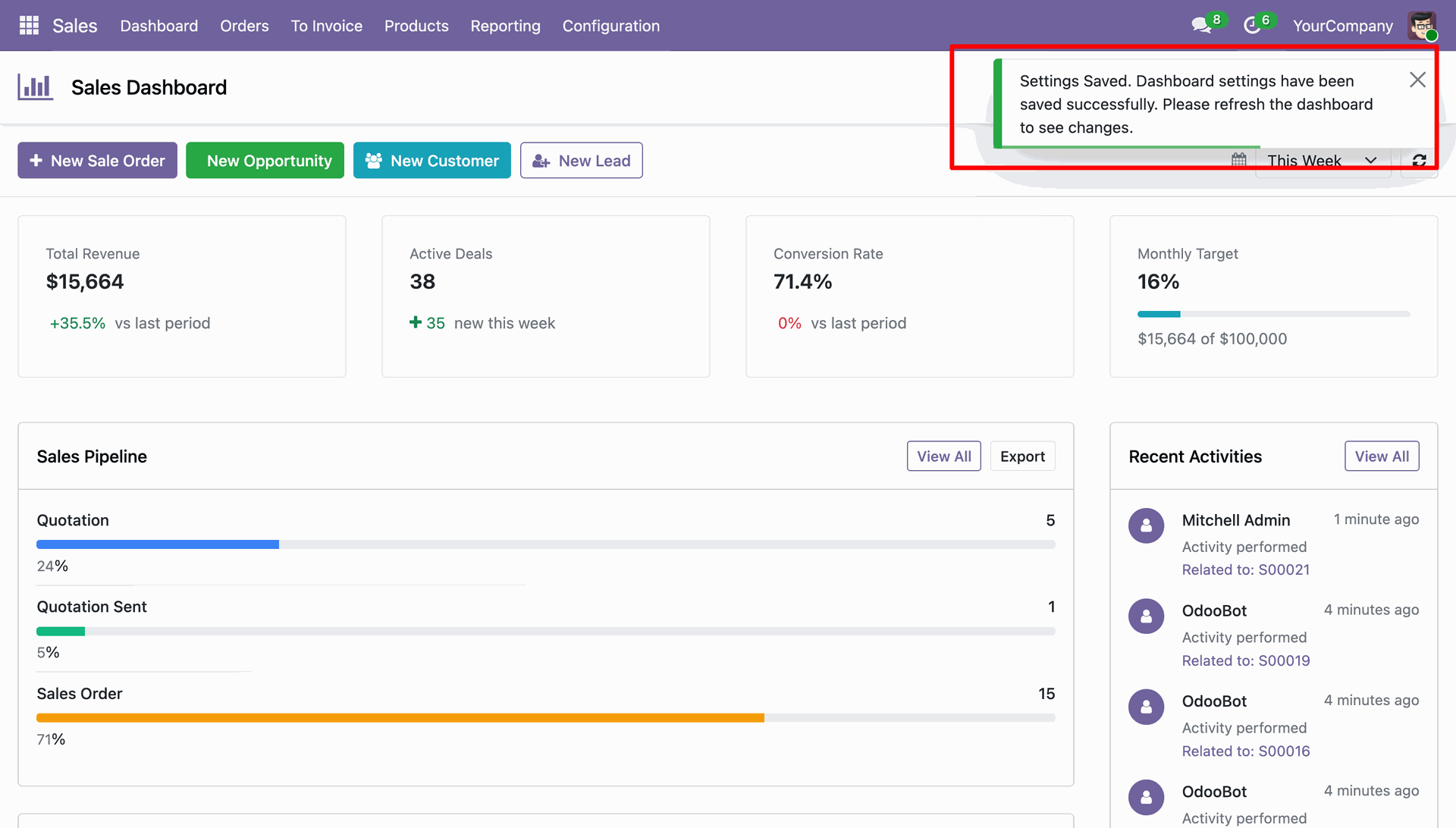Click the Total Revenue stat card
1456x828 pixels.
(x=182, y=296)
